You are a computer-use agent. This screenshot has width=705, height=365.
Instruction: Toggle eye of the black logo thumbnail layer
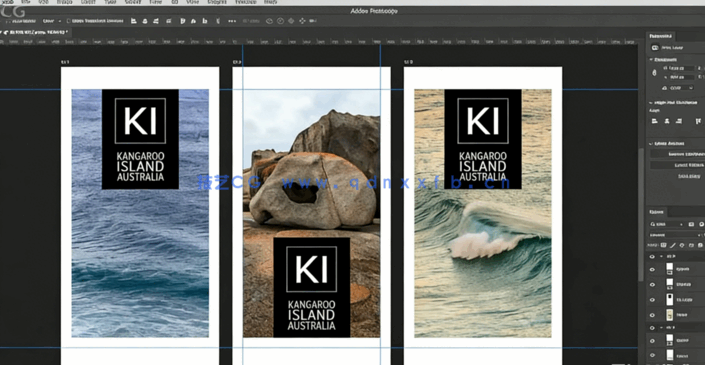[x=652, y=300]
